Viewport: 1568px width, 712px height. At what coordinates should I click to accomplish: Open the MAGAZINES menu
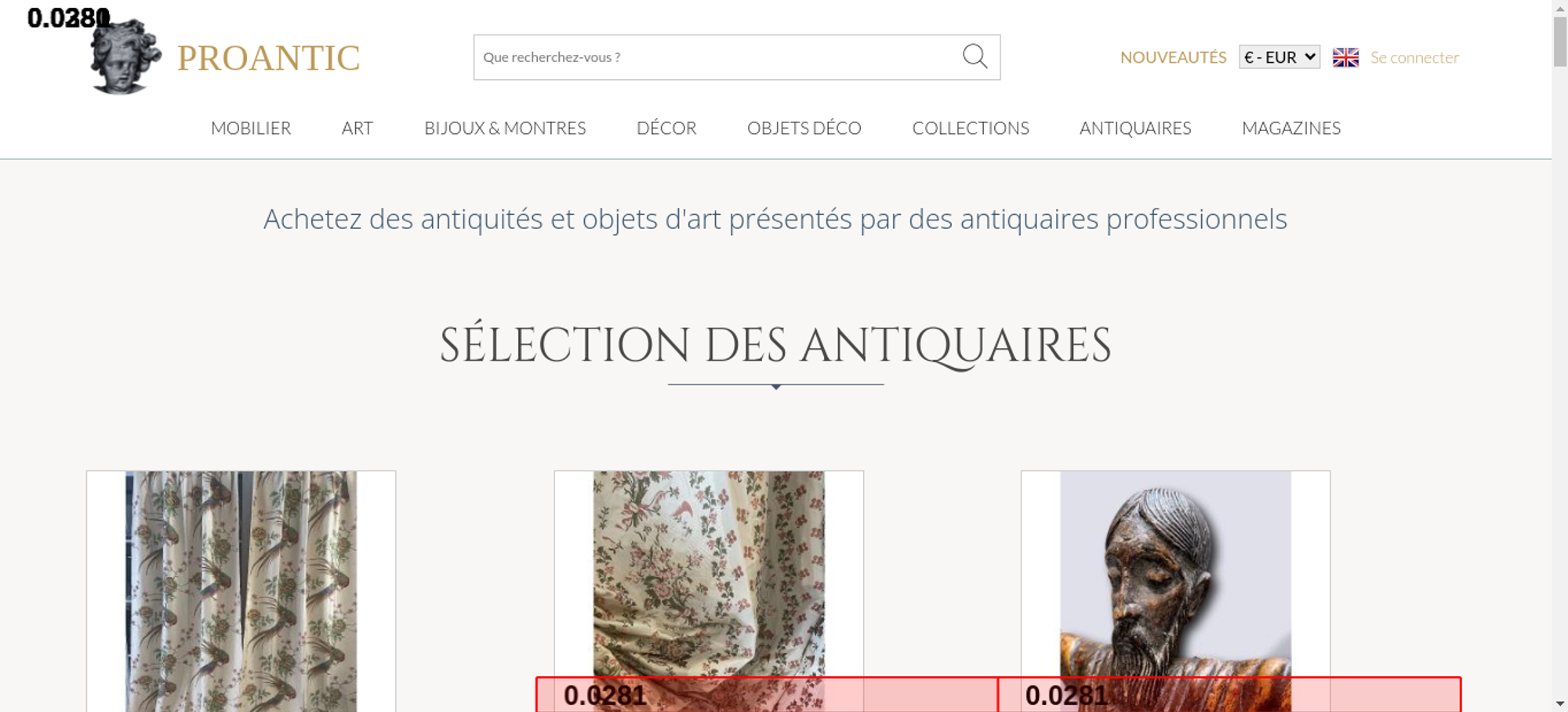point(1291,128)
